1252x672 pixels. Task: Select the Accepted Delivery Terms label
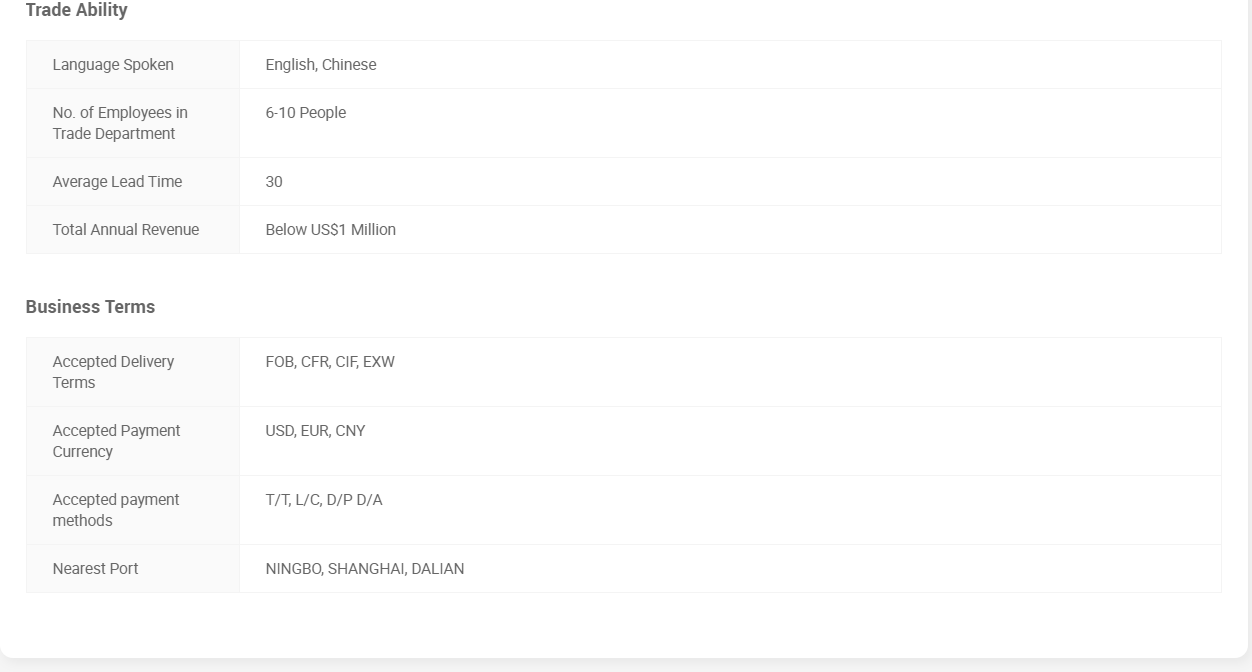(113, 372)
